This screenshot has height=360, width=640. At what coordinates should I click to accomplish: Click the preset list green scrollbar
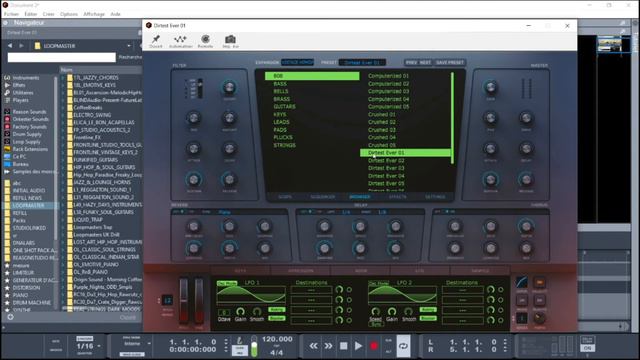(452, 118)
